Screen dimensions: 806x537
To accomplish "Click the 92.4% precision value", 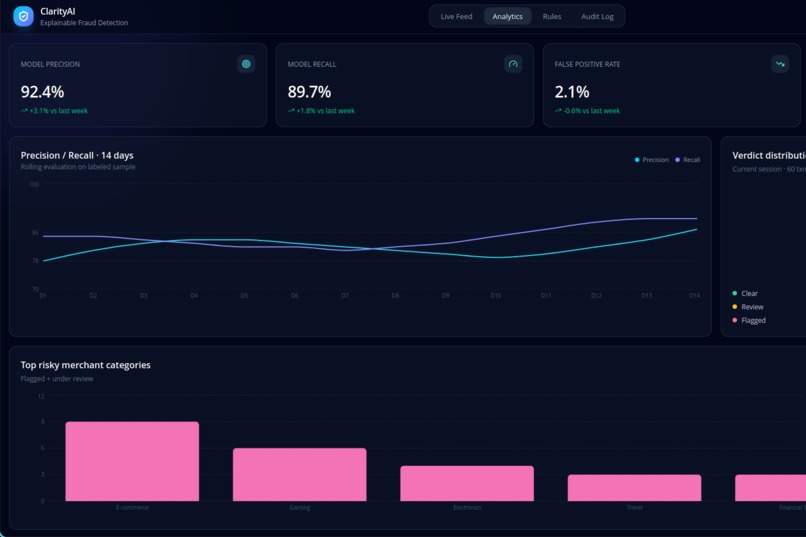I will tap(42, 92).
